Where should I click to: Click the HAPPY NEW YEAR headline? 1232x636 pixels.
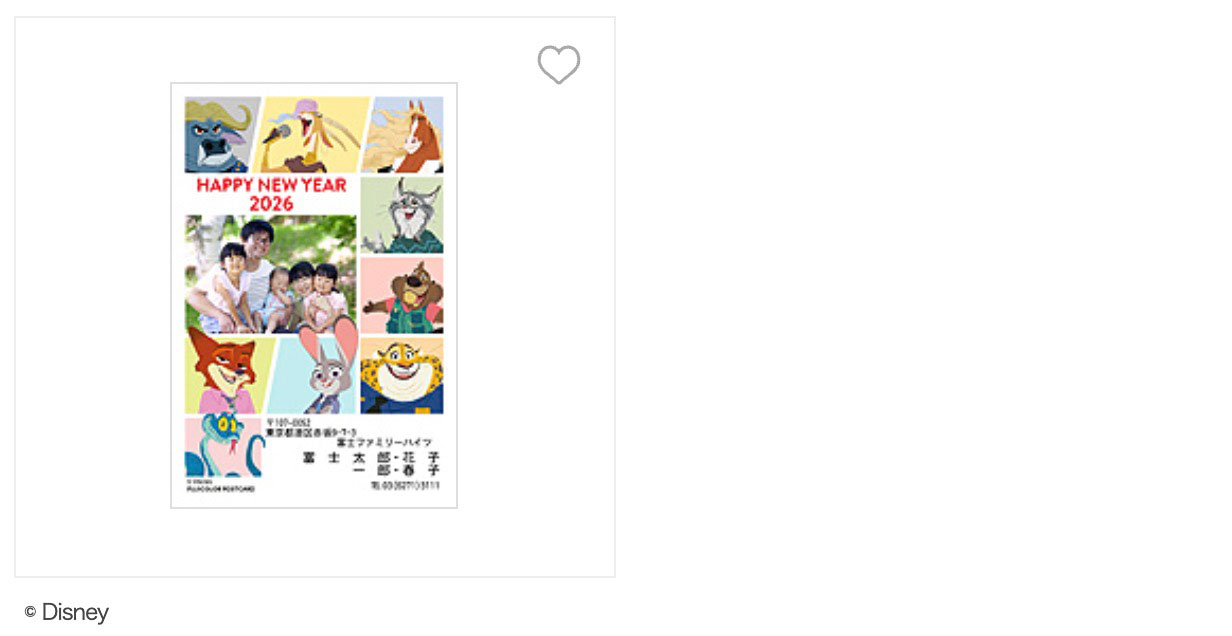coord(271,185)
